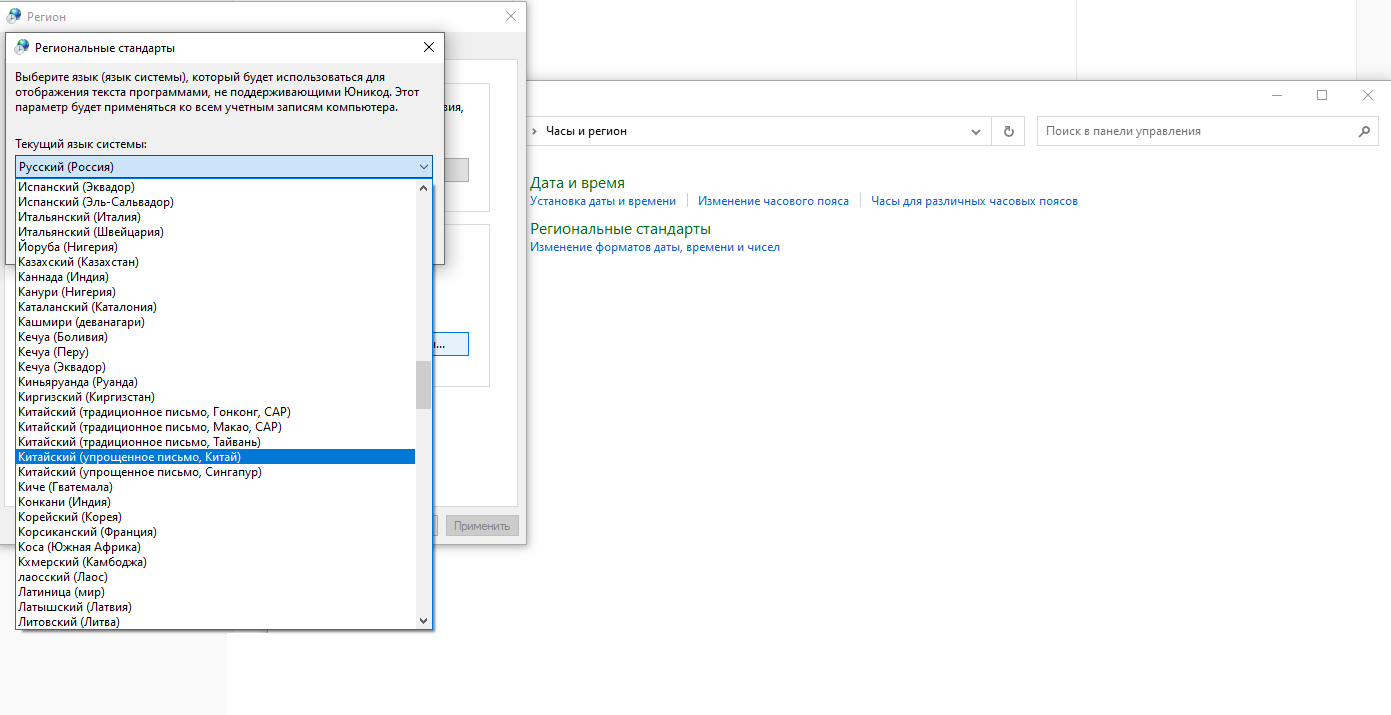Open Часы для различных часовых поясов link
This screenshot has width=1391, height=715.
(974, 201)
